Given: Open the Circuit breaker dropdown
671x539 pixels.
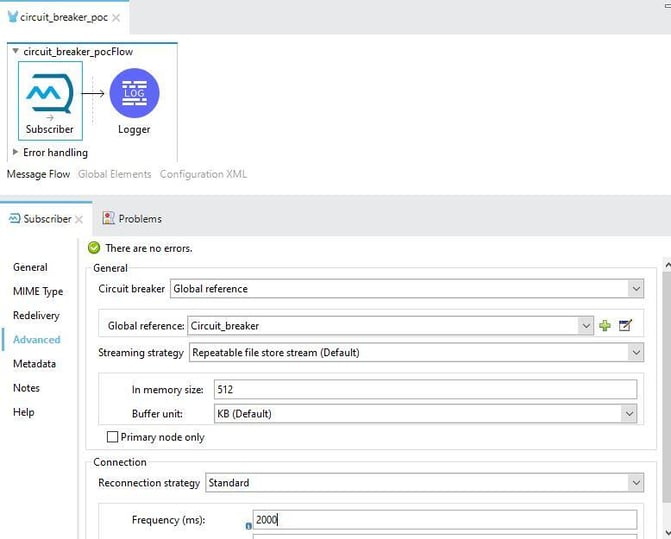Looking at the screenshot, I should [636, 289].
